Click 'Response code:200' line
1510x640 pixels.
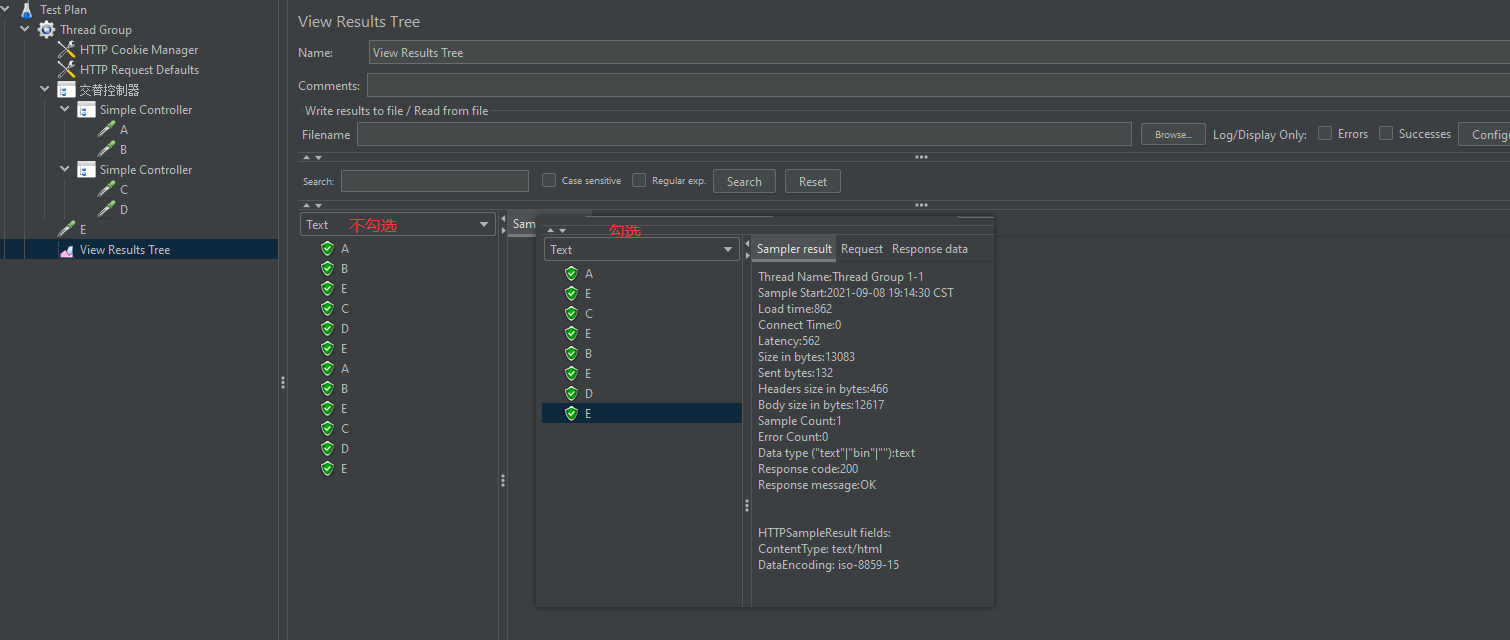(808, 469)
